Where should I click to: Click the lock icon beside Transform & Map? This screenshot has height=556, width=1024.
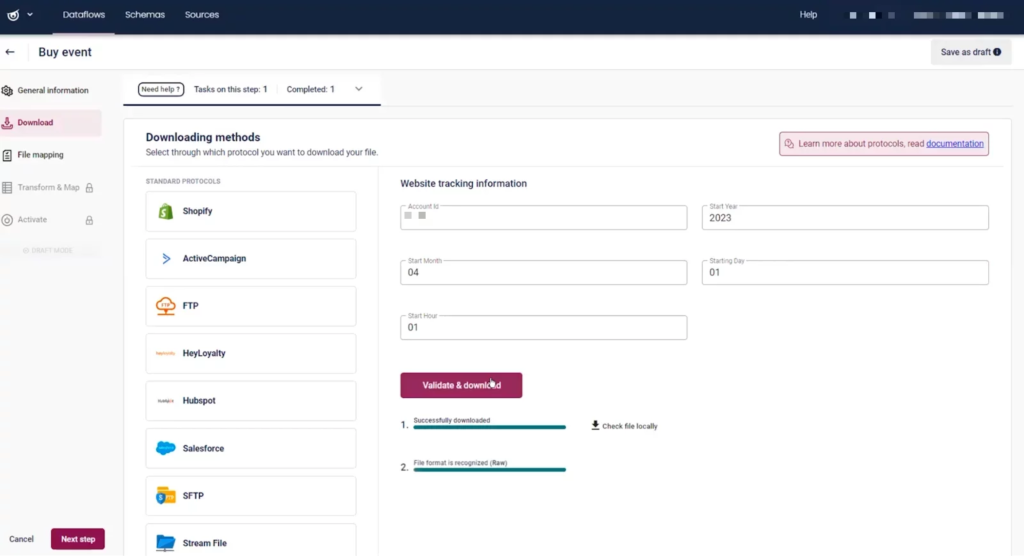(x=89, y=188)
